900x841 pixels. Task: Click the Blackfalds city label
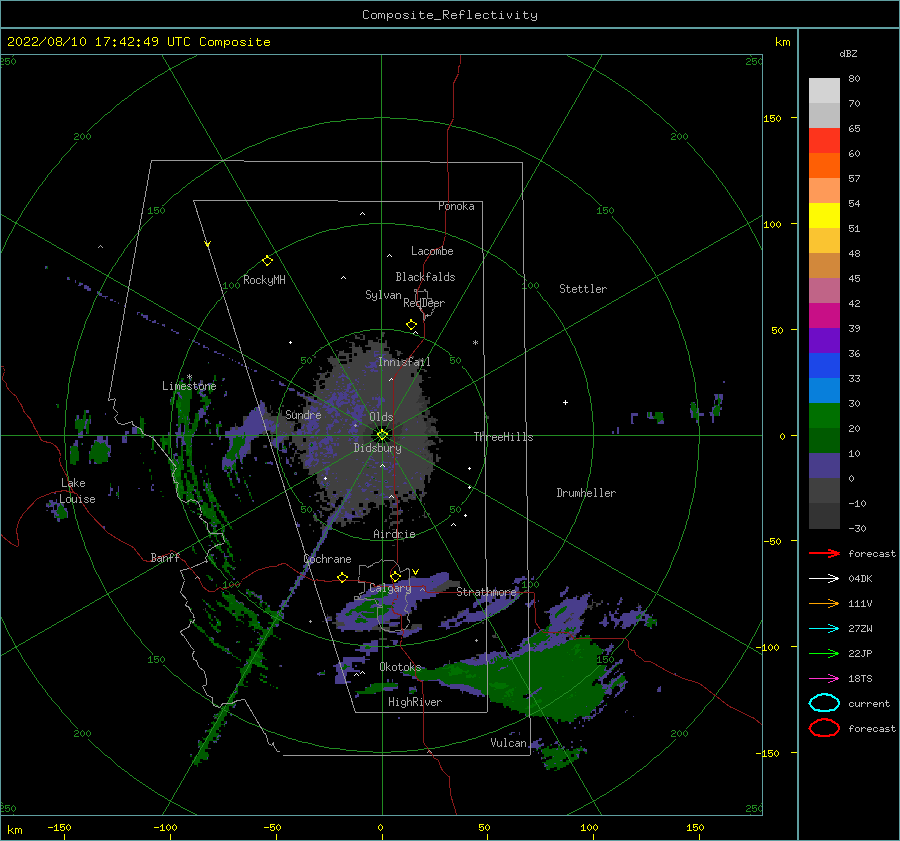pyautogui.click(x=425, y=277)
